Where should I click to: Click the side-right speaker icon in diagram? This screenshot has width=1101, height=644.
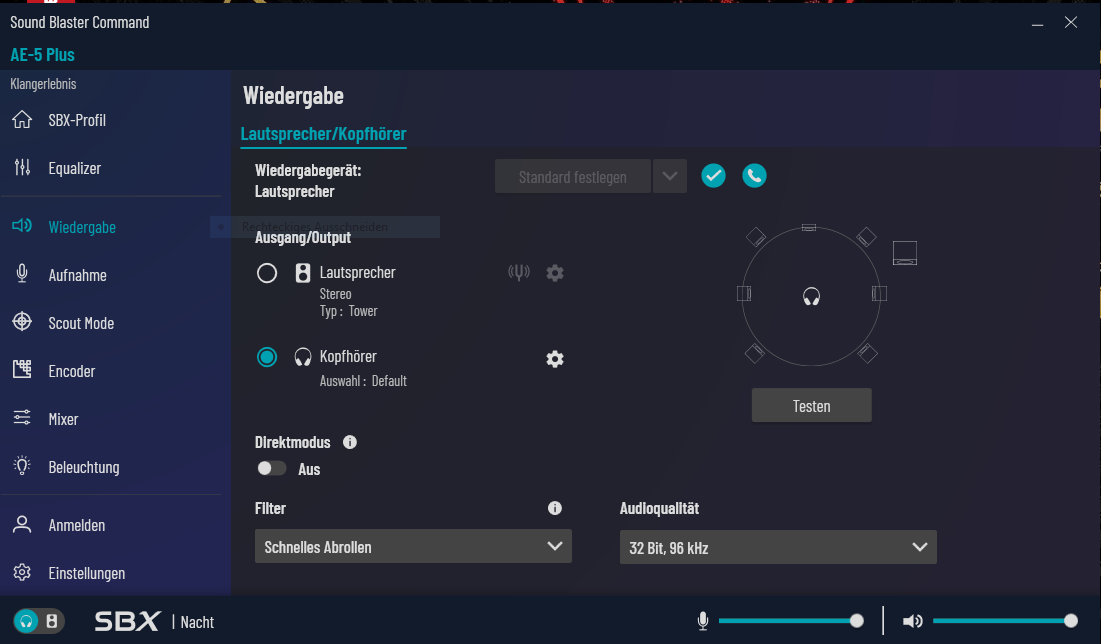pos(879,294)
